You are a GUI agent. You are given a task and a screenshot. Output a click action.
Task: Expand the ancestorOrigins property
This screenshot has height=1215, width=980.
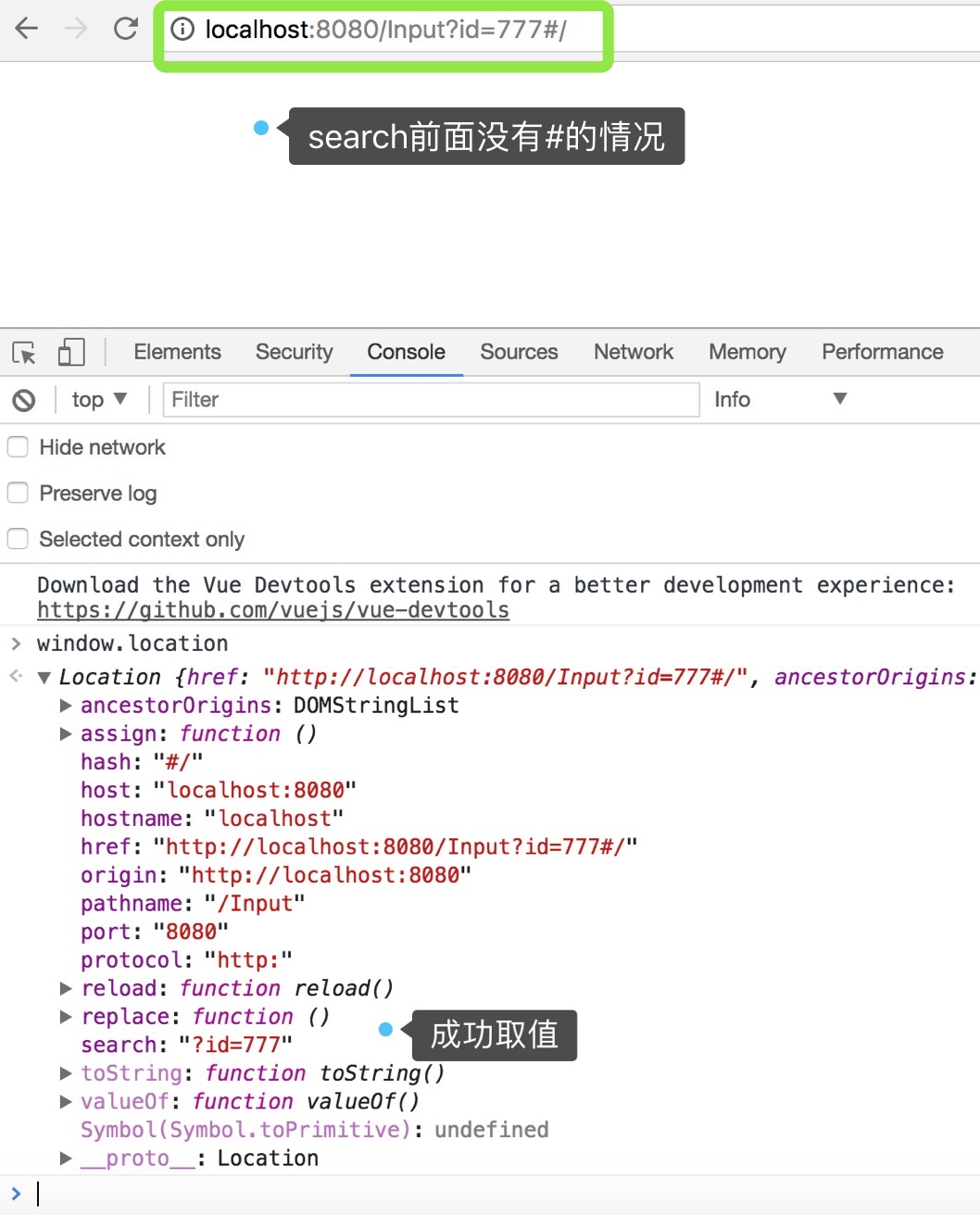tap(66, 706)
